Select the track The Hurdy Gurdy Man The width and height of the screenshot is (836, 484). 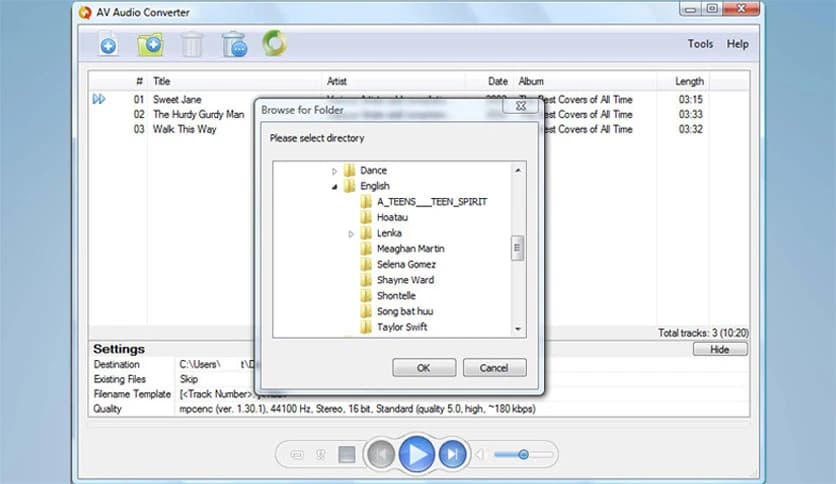(x=198, y=114)
